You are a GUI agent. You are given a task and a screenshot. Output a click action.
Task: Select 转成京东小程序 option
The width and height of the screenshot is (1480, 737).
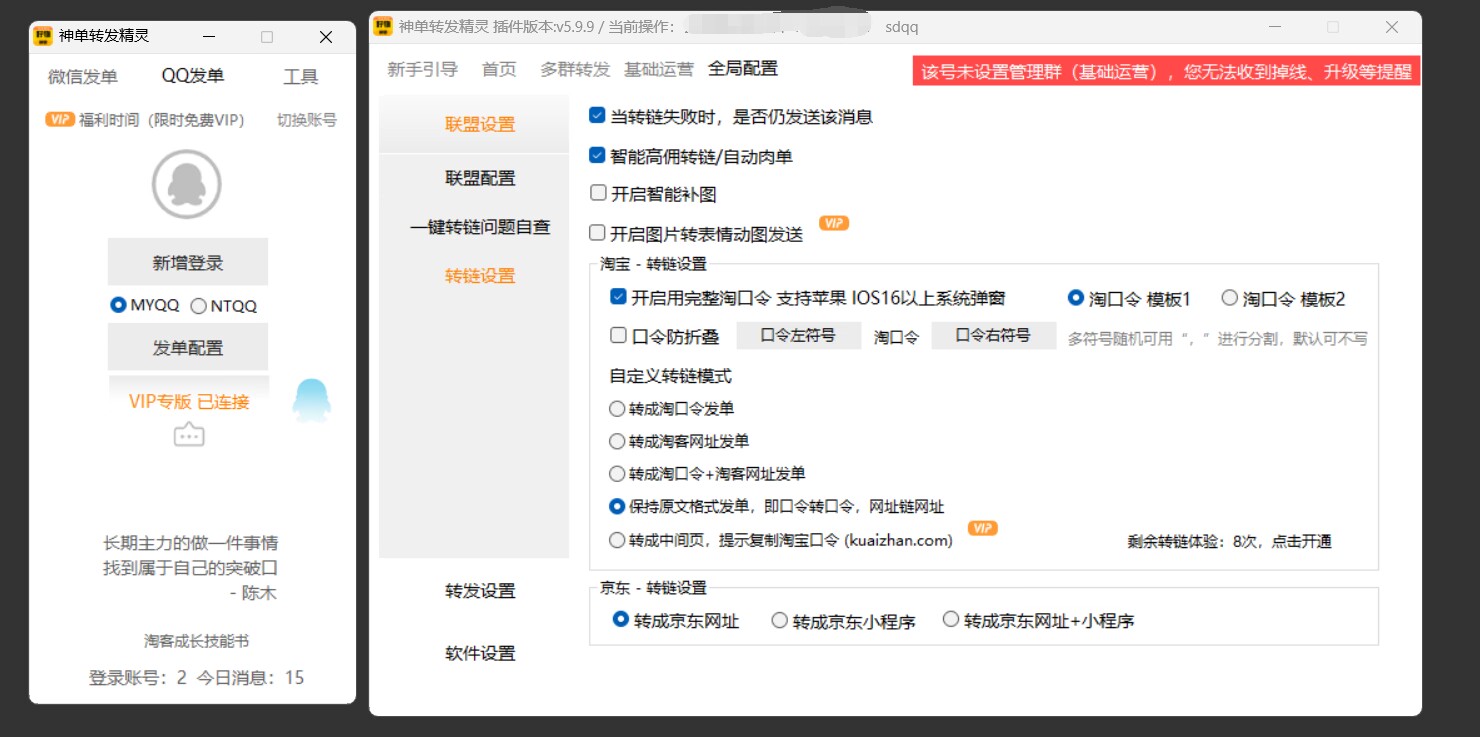(779, 620)
